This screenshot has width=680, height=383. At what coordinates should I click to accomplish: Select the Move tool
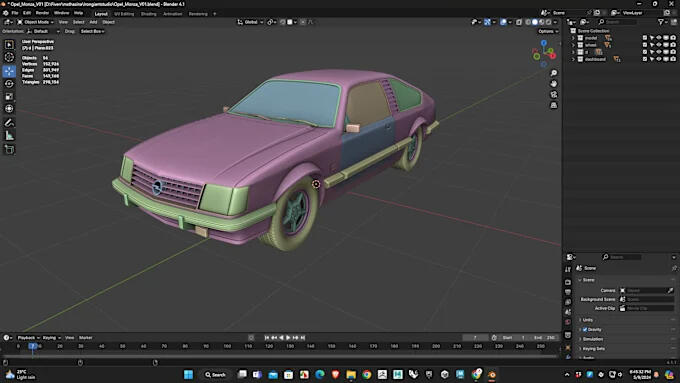(x=9, y=71)
